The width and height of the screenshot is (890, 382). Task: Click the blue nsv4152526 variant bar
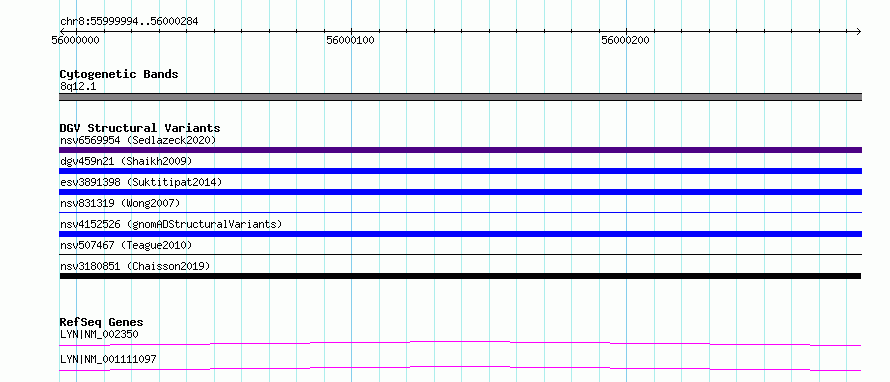click(460, 234)
